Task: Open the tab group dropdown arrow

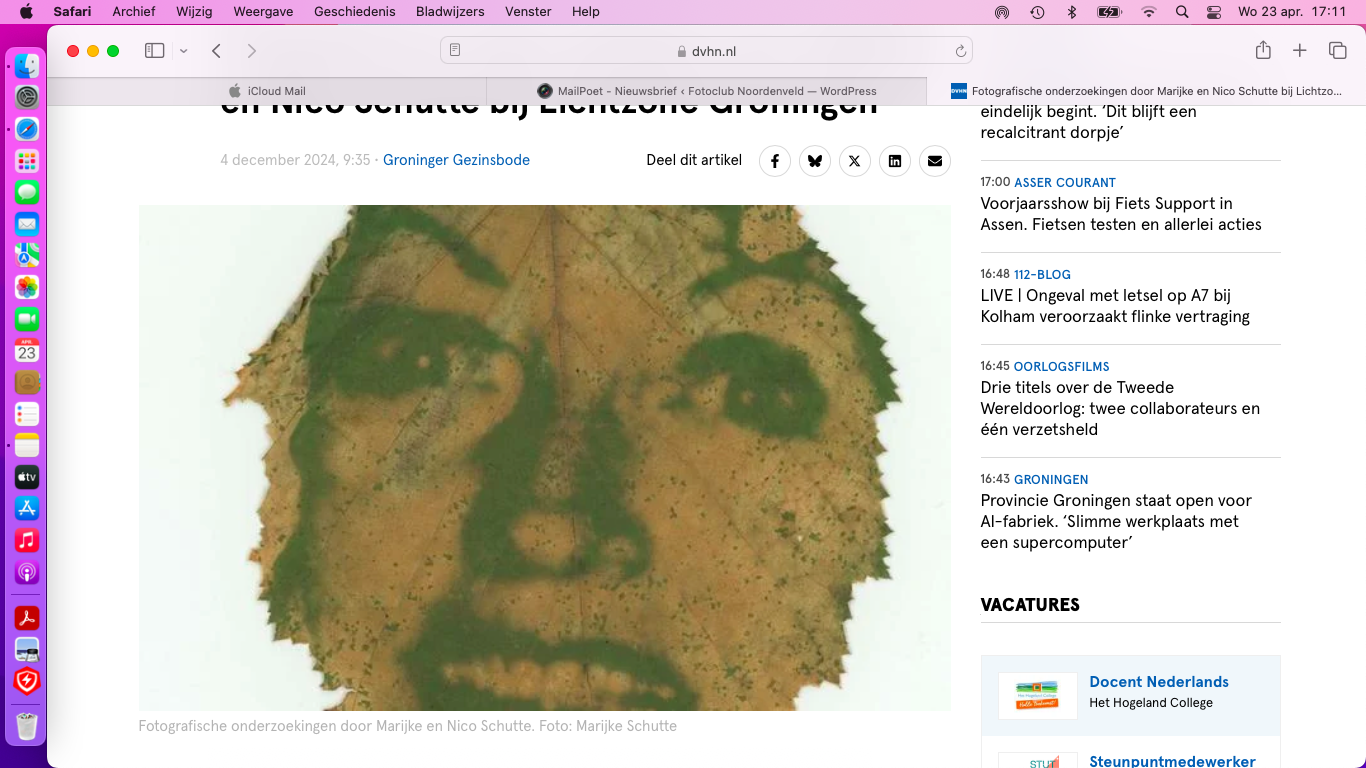Action: [183, 51]
